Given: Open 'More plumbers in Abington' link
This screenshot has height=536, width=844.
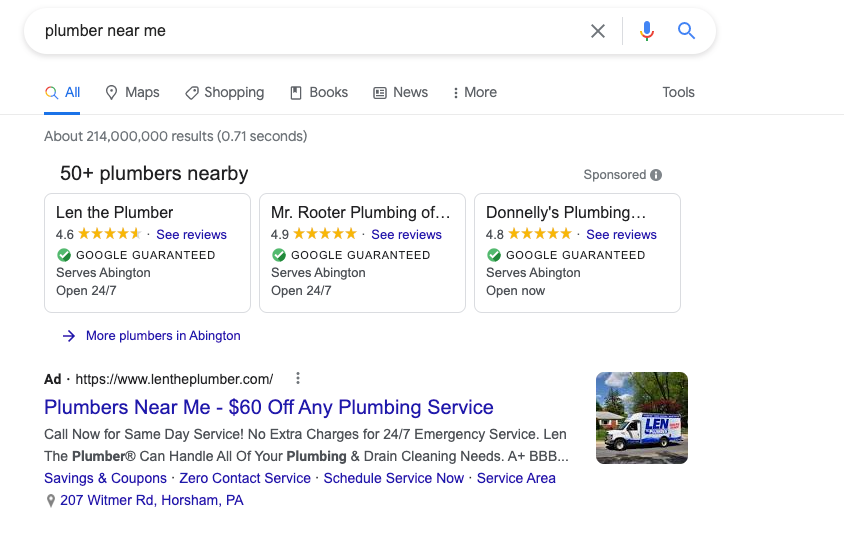Looking at the screenshot, I should (163, 336).
